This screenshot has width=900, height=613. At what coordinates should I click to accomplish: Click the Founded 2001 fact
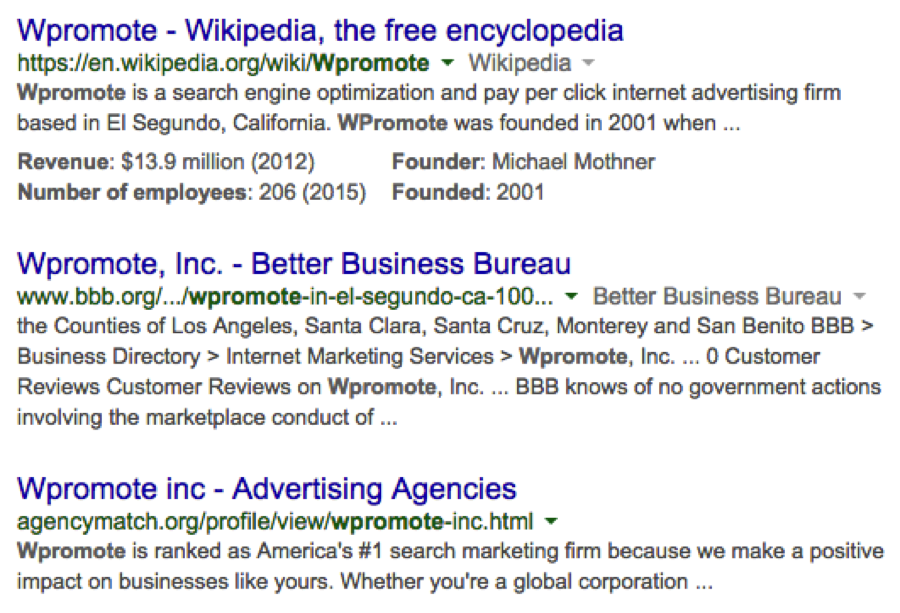tap(468, 192)
